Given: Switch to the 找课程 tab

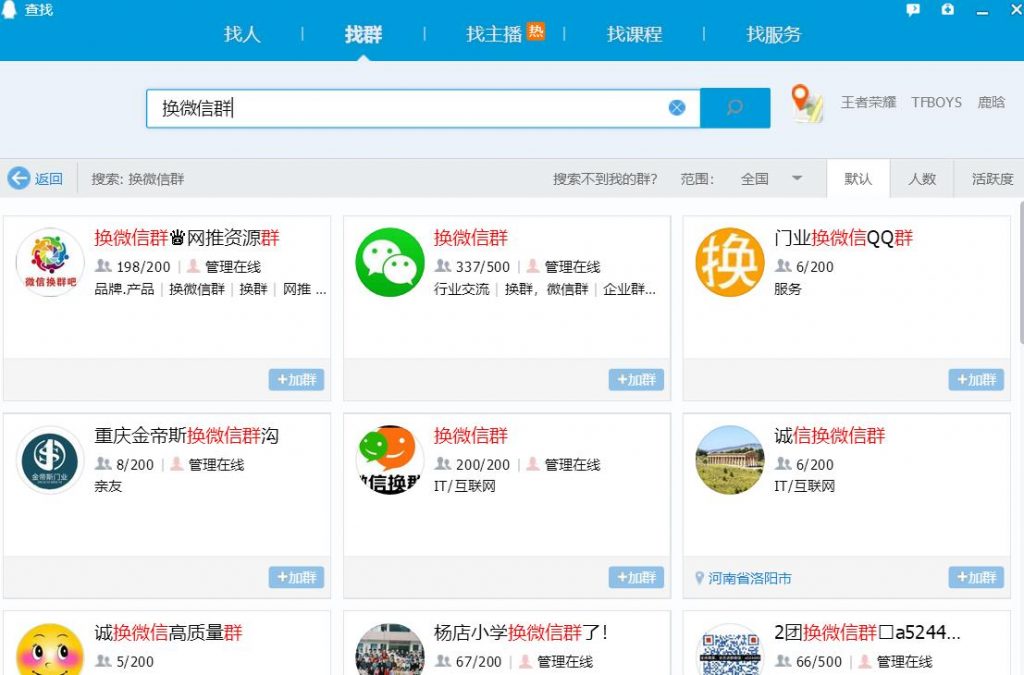Looking at the screenshot, I should [634, 34].
